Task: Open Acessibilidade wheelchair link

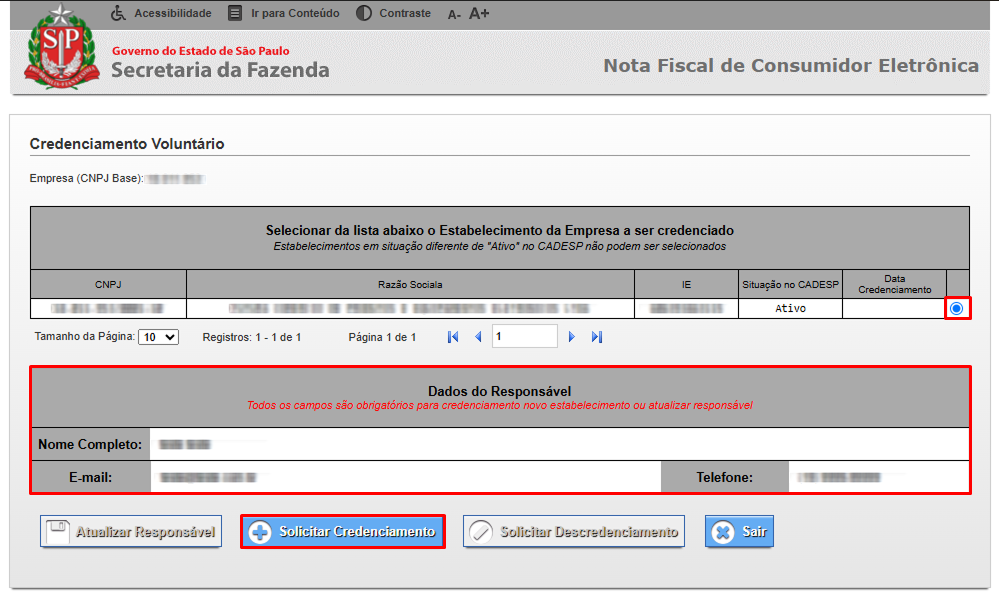Action: pos(119,13)
